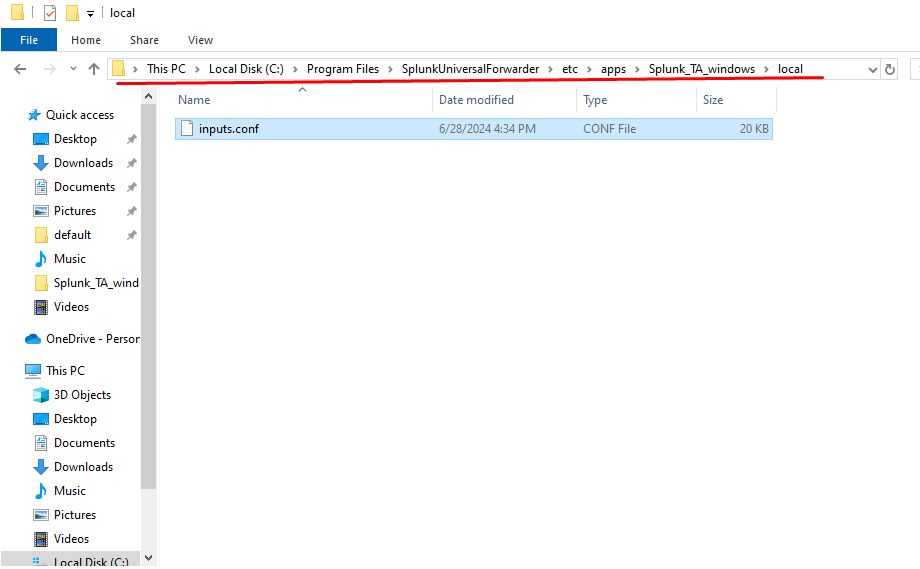Sort by Size column header

713,100
